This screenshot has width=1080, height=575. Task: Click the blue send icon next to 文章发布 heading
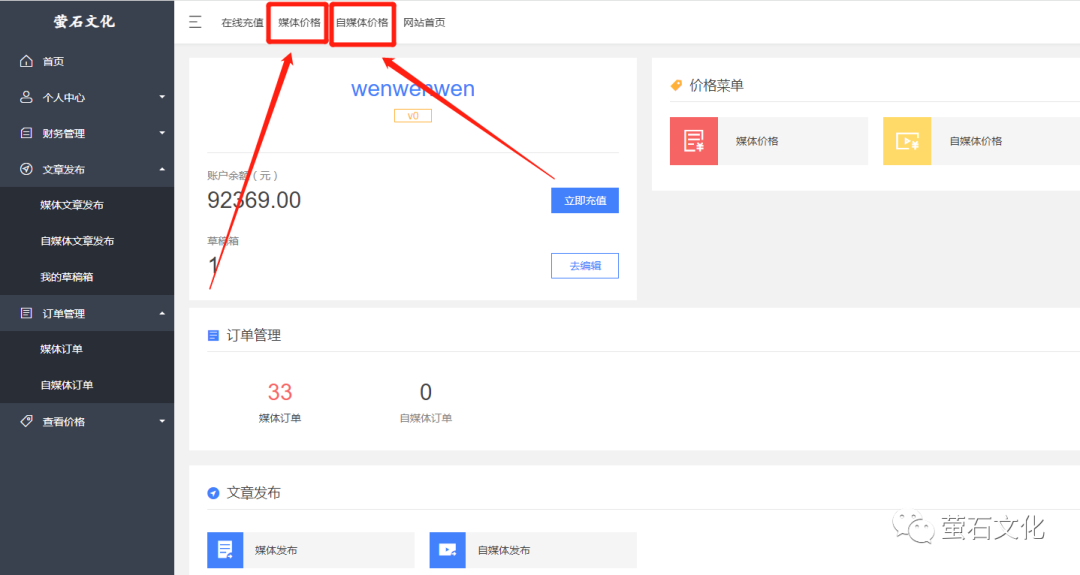pyautogui.click(x=213, y=493)
